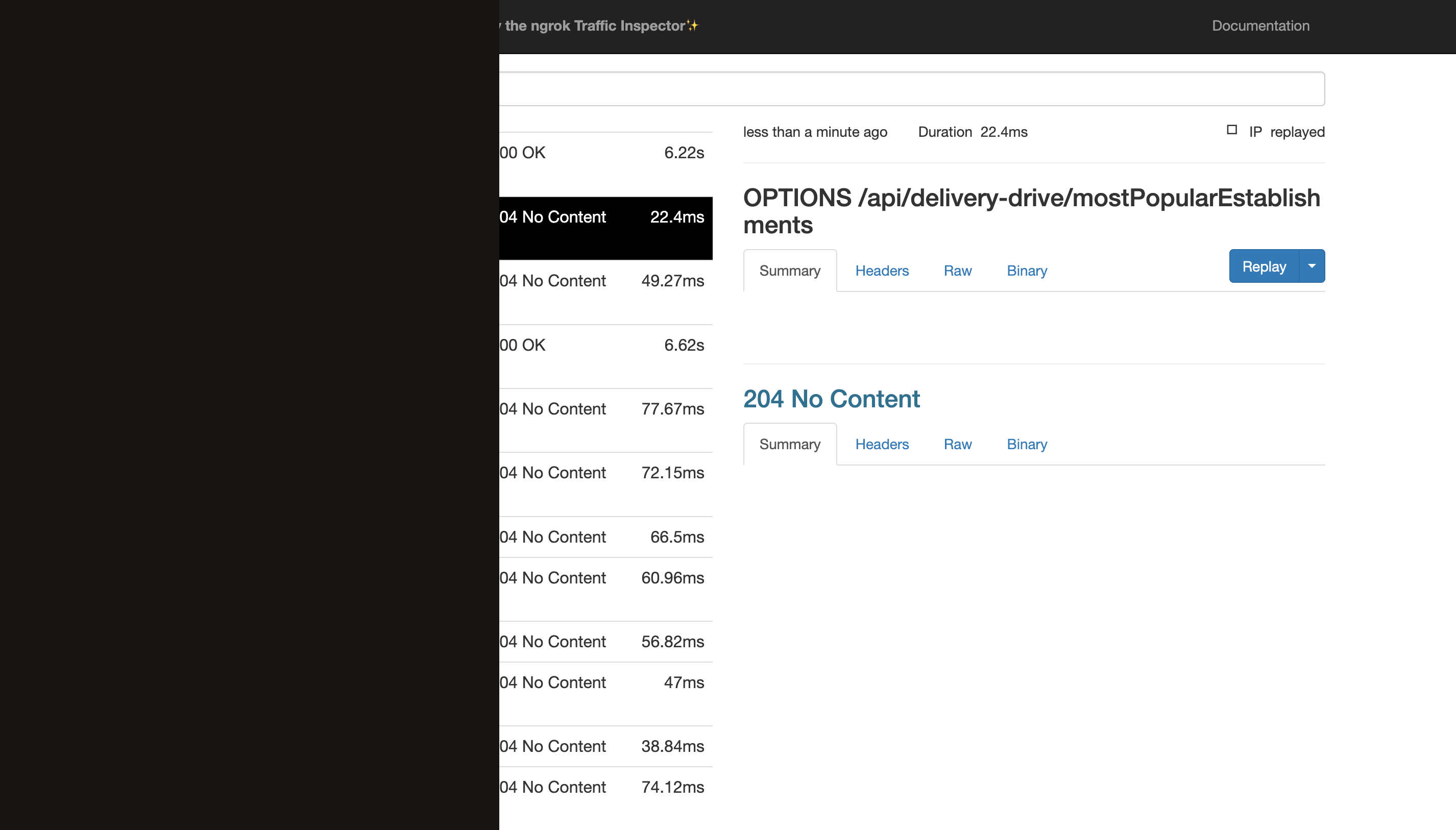Open response Binary tab under 204 No Content

click(x=1026, y=444)
